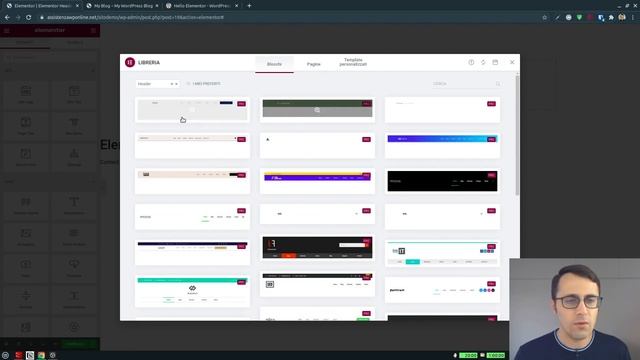Switch to the Hello Elementor browser tab
640x360 pixels.
tap(202, 6)
